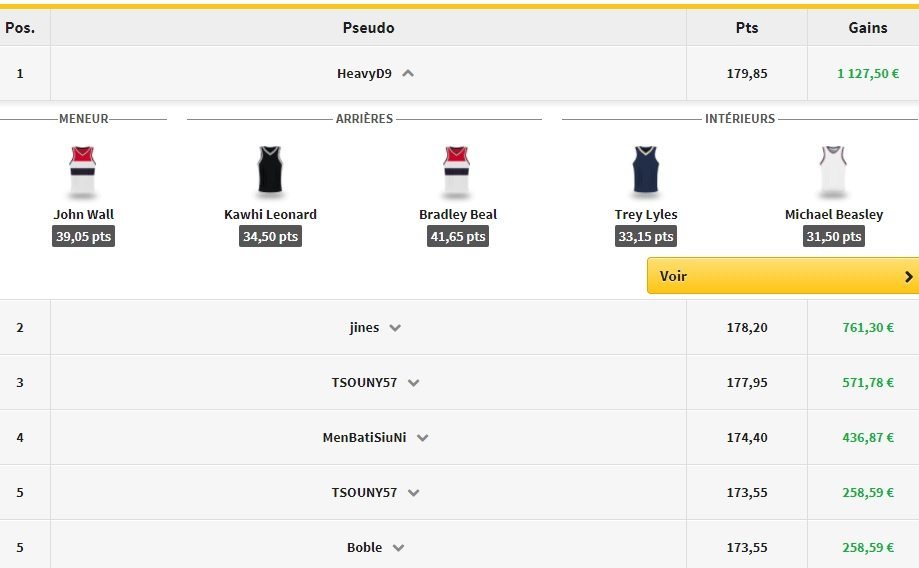Click Kawhi Leonard's black jersey icon

pos(270,172)
